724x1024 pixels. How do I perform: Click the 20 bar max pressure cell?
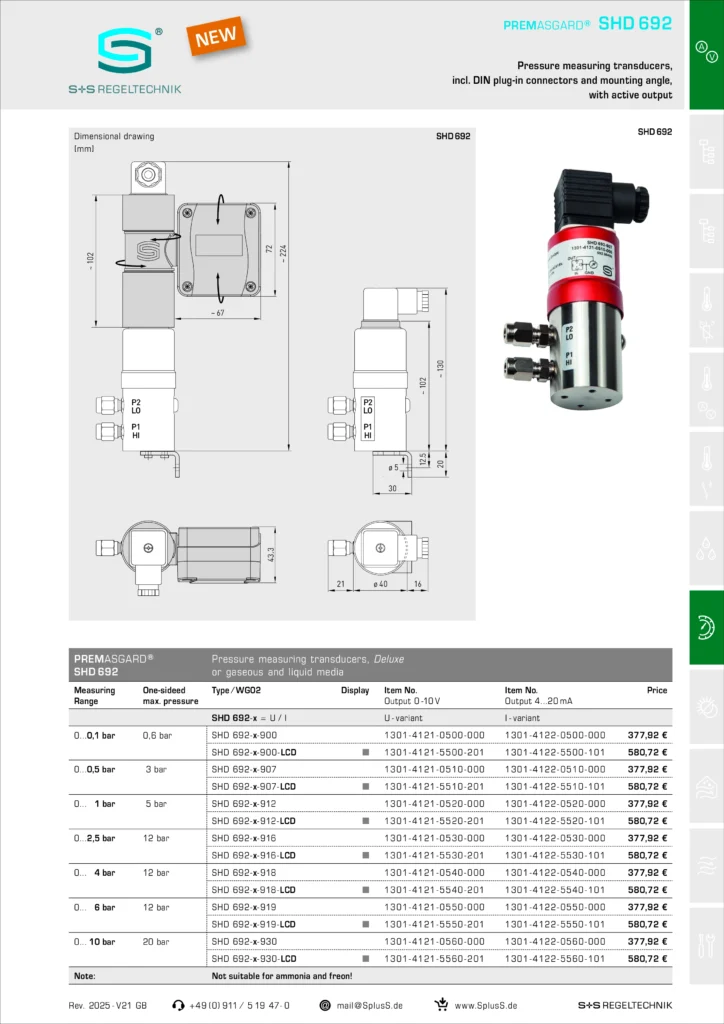[x=157, y=942]
